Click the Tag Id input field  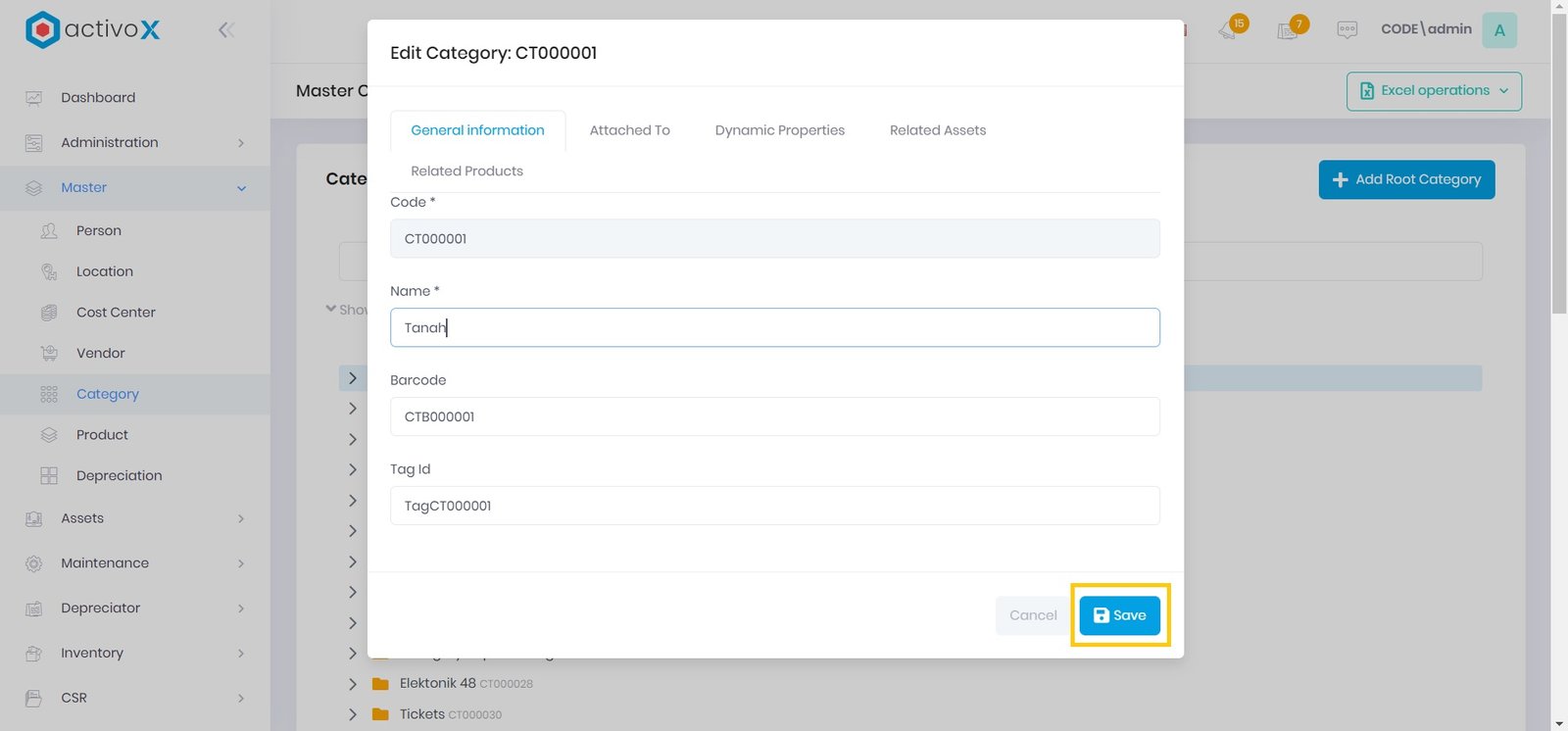point(774,506)
